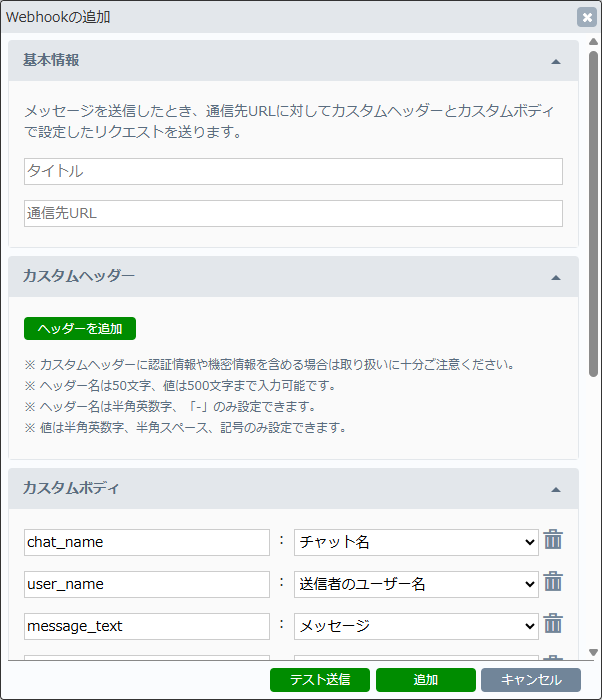Collapse the 基本情報 section
The height and width of the screenshot is (700, 602).
pyautogui.click(x=556, y=61)
